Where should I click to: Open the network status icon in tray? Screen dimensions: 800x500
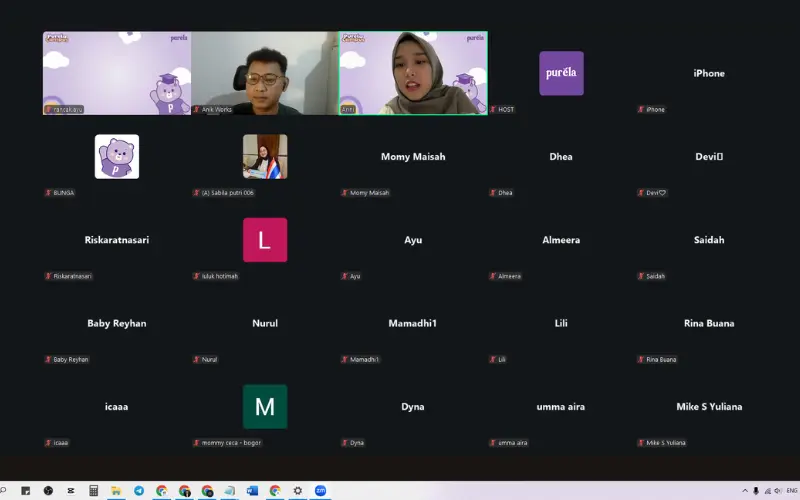click(768, 491)
